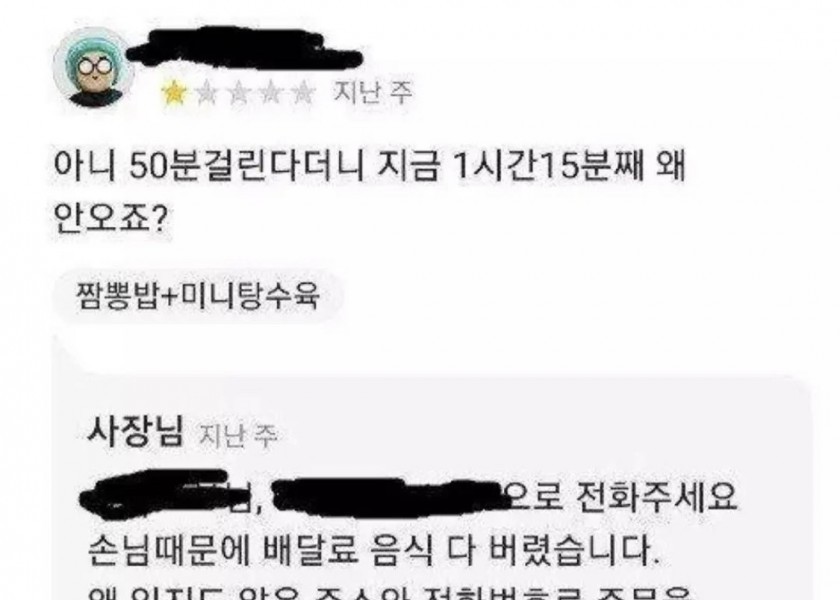Click the redacted phone number in reply

click(x=385, y=498)
